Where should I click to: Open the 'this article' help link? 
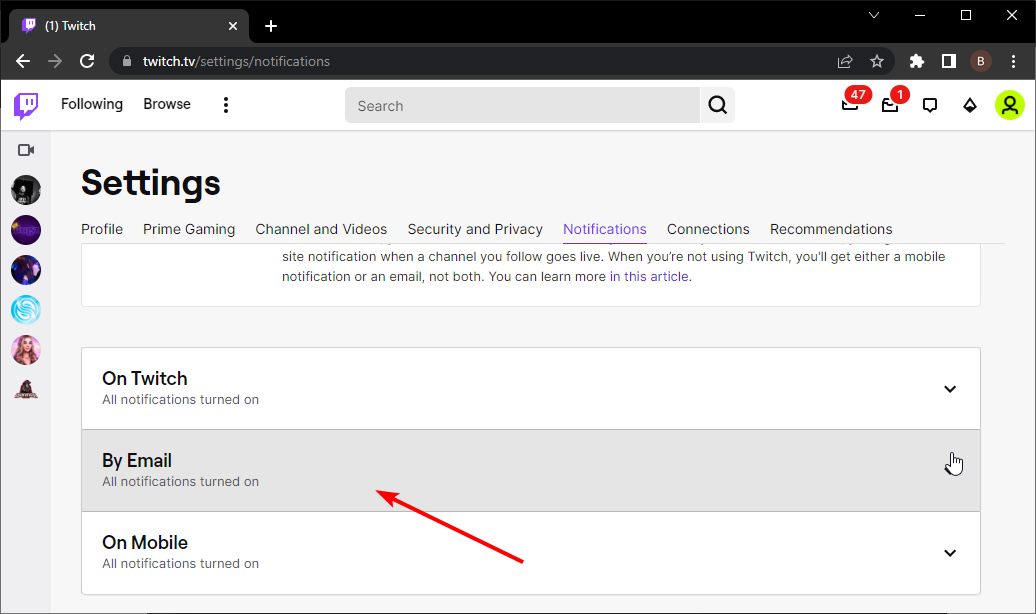coord(656,276)
